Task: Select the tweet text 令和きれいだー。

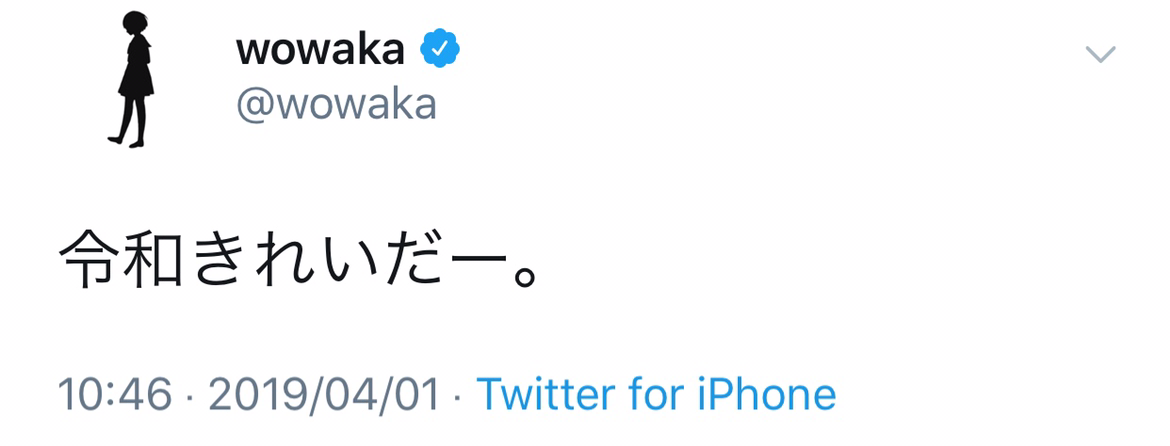Action: click(x=300, y=262)
